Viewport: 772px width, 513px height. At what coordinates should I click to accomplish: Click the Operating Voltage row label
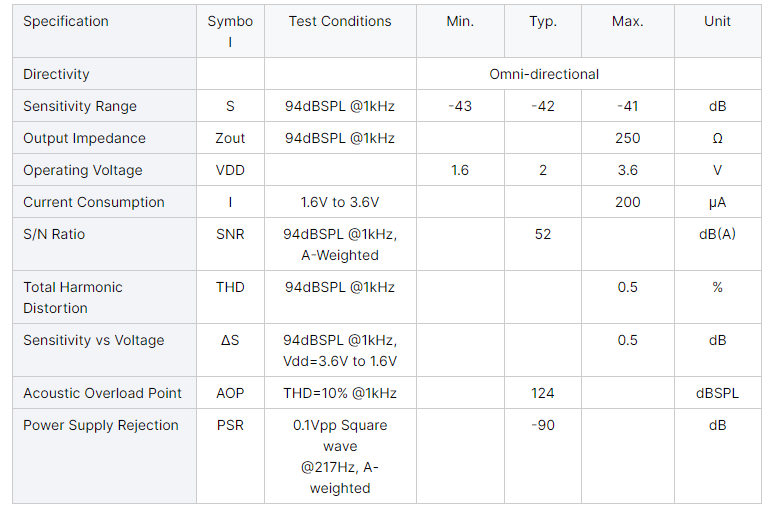pyautogui.click(x=83, y=170)
